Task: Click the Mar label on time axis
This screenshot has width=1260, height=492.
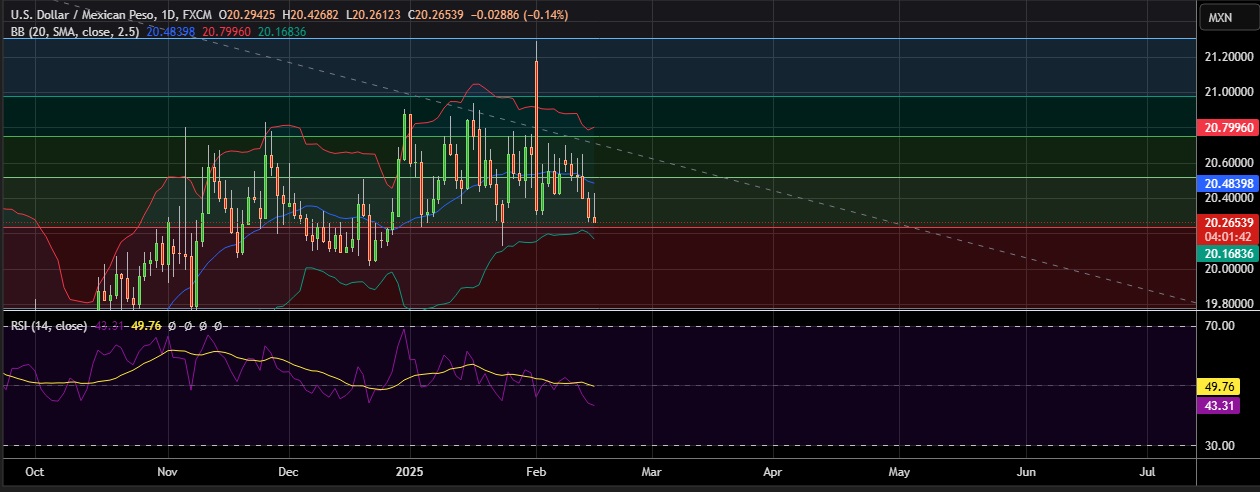Action: pos(651,470)
